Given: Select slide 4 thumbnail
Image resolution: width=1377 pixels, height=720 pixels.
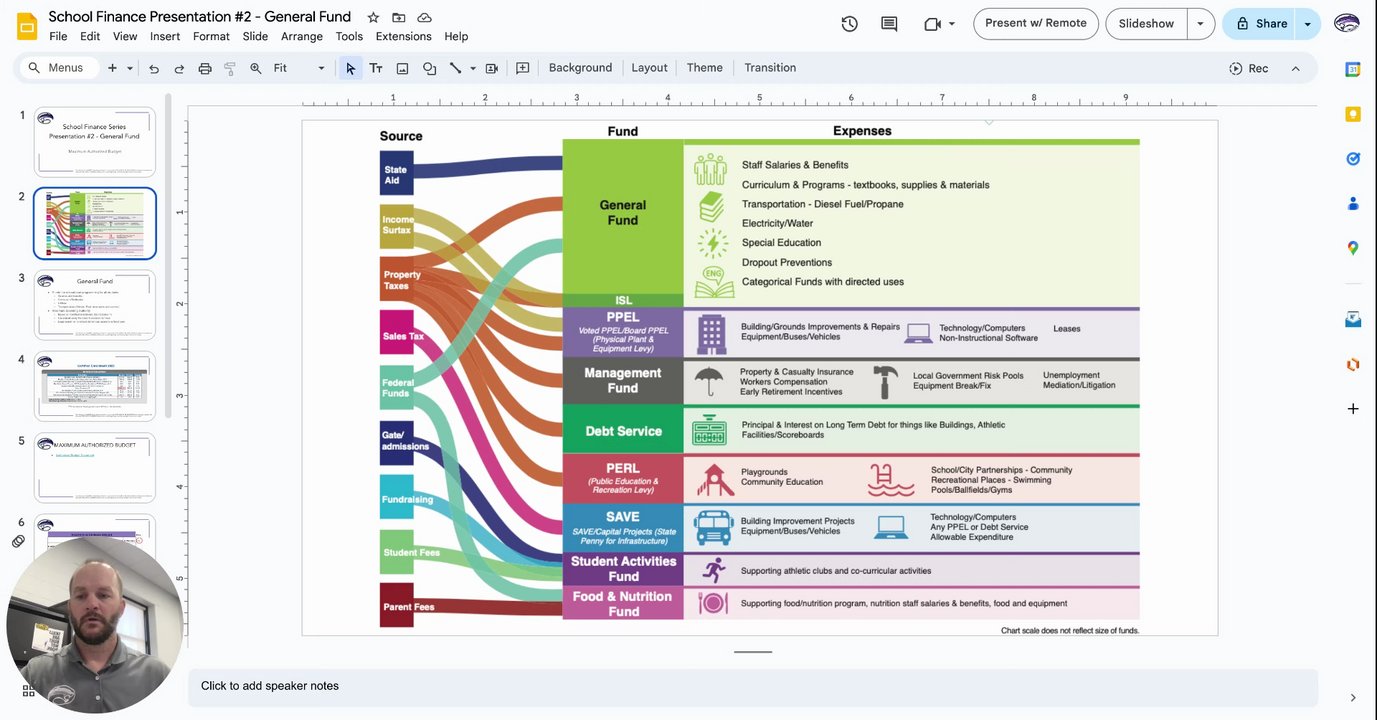Looking at the screenshot, I should pyautogui.click(x=95, y=387).
